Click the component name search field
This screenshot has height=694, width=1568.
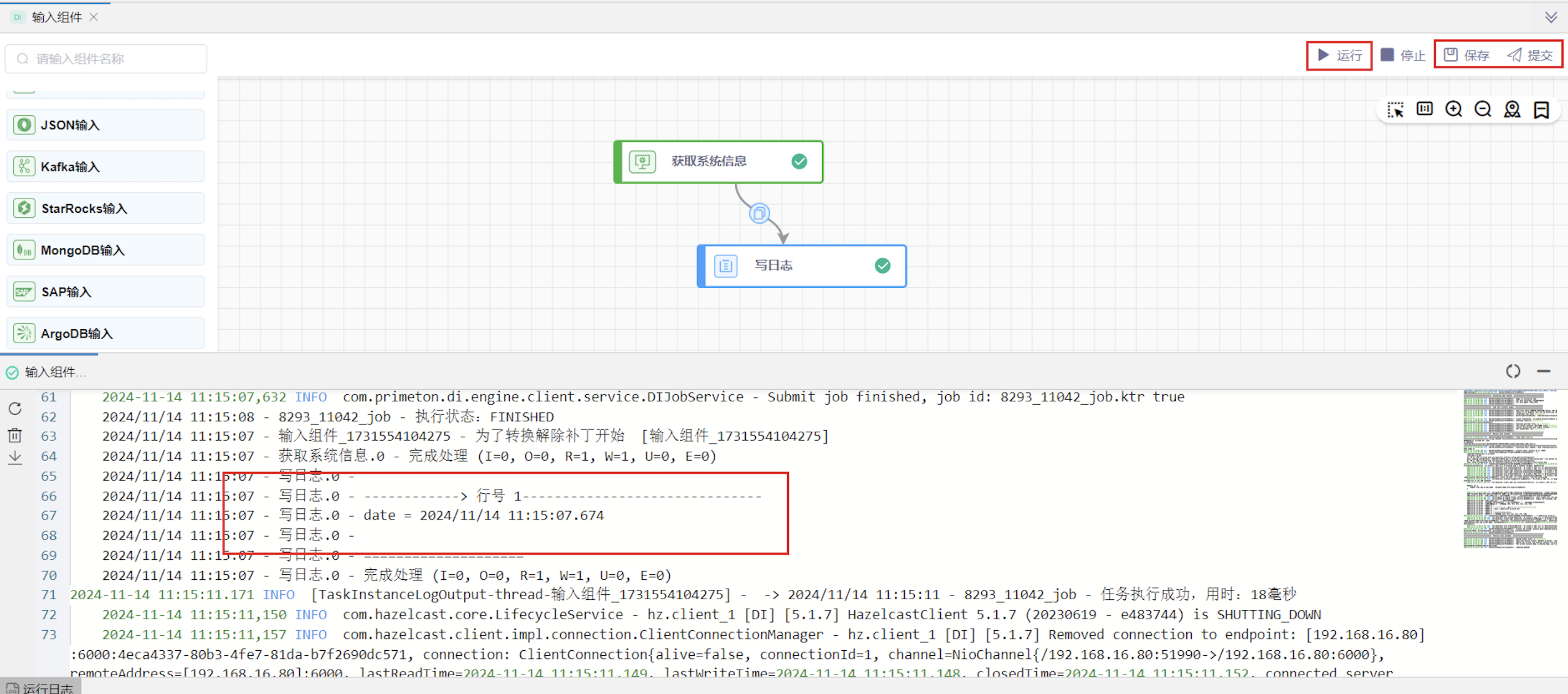tap(106, 59)
